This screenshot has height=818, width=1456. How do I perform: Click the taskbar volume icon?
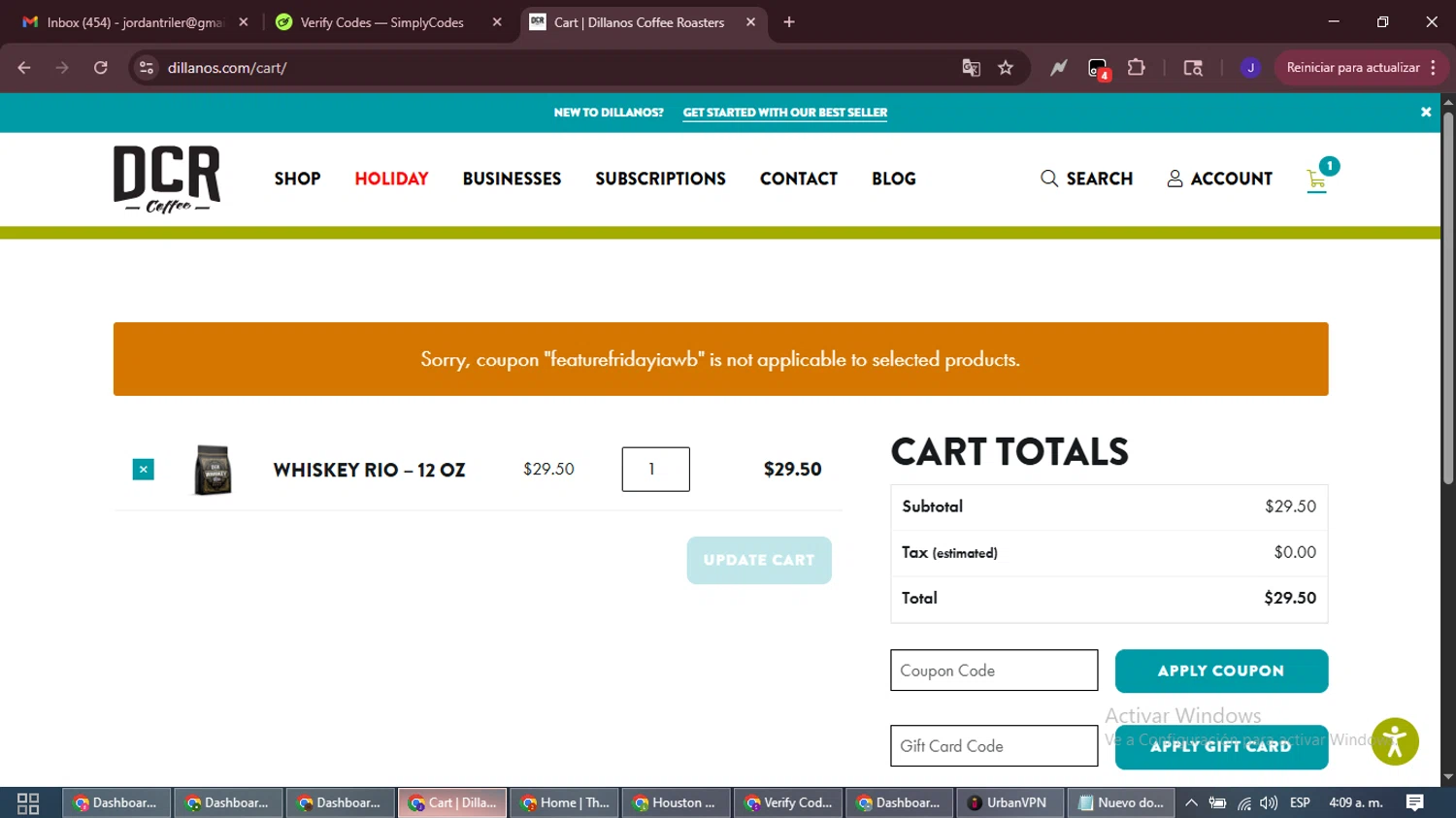(x=1269, y=803)
